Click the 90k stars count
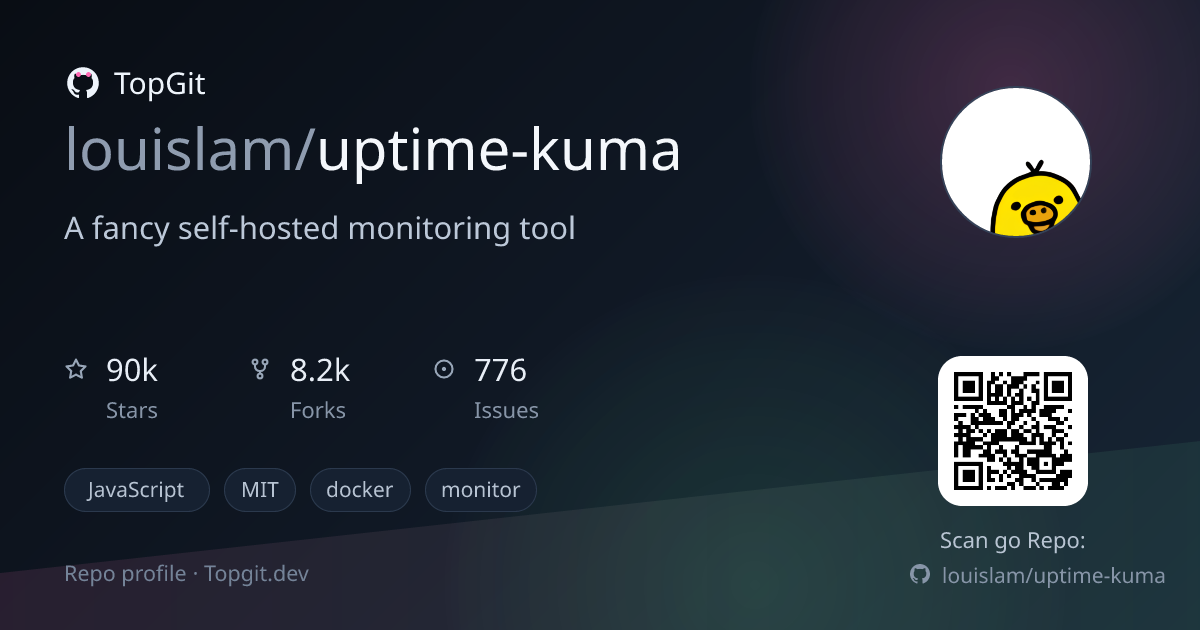This screenshot has width=1200, height=630. [x=132, y=371]
